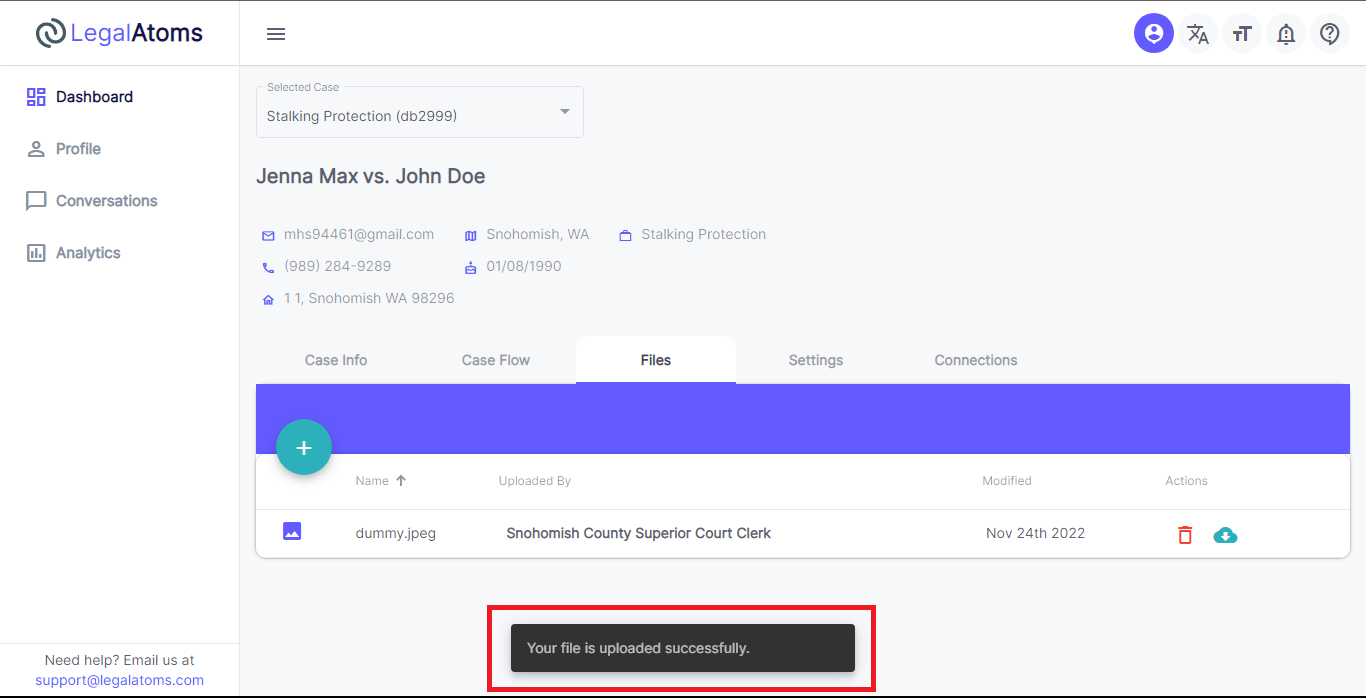Click the plus button to add file
The image size is (1366, 698).
(304, 447)
